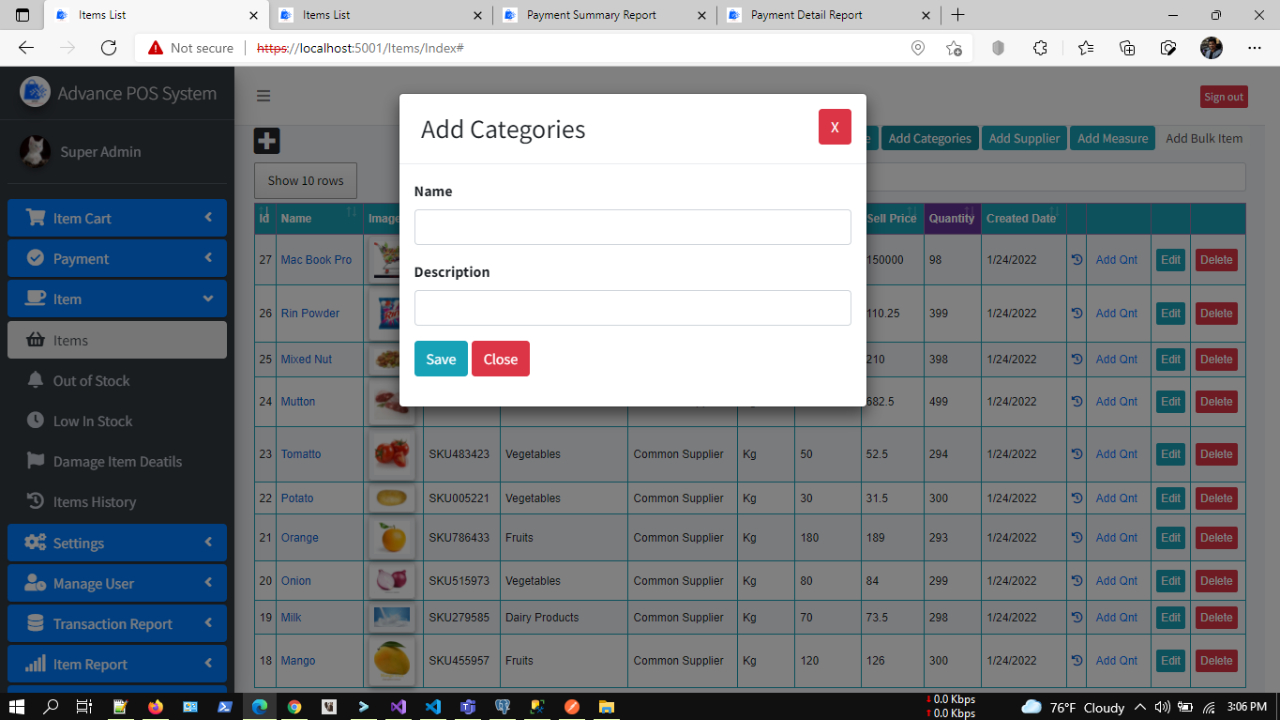Viewport: 1280px width, 720px height.
Task: Save the new category
Action: click(x=440, y=358)
